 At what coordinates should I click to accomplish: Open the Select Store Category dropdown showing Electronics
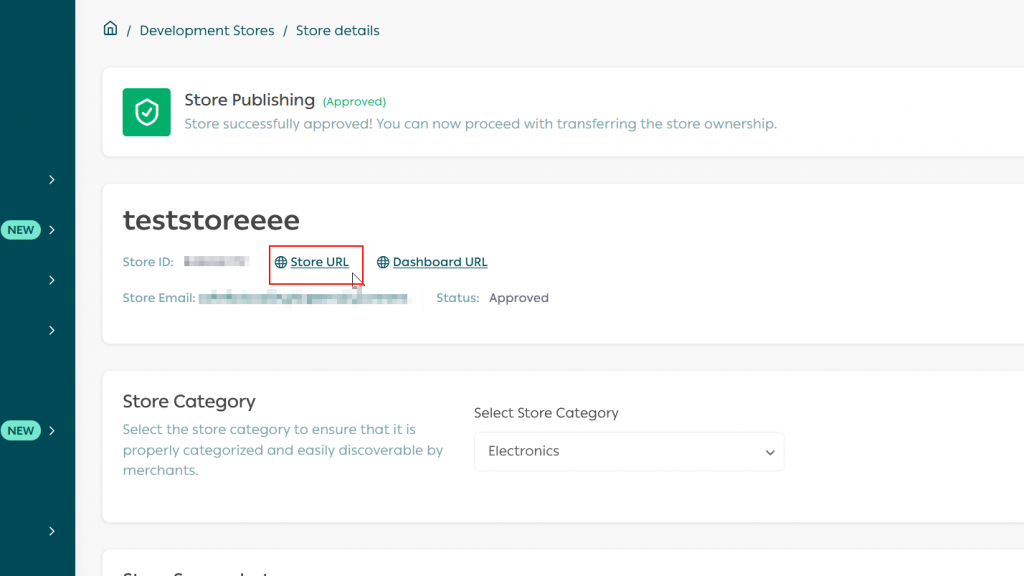point(629,451)
